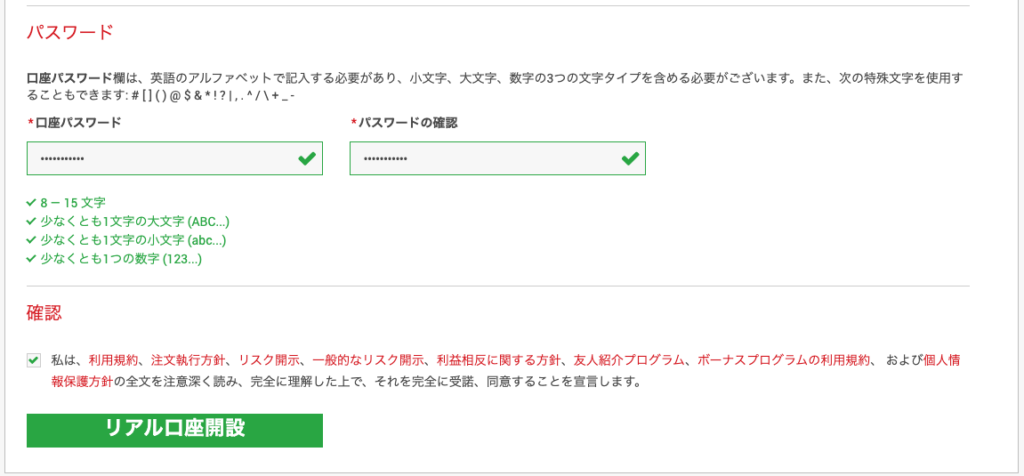Uncheck the terms agreement checkbox
Screen dimensions: 1024x476
tap(34, 360)
